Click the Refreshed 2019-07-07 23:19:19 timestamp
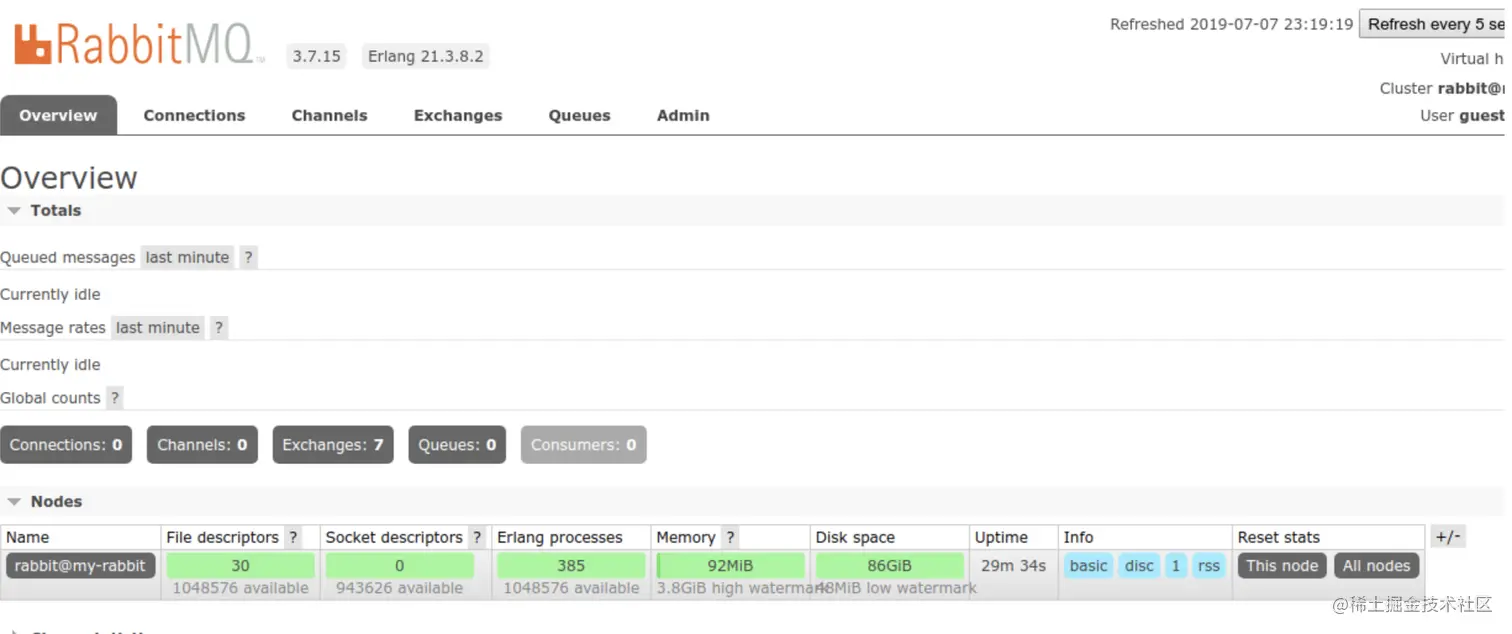Viewport: 1512px width, 634px height. [1231, 24]
